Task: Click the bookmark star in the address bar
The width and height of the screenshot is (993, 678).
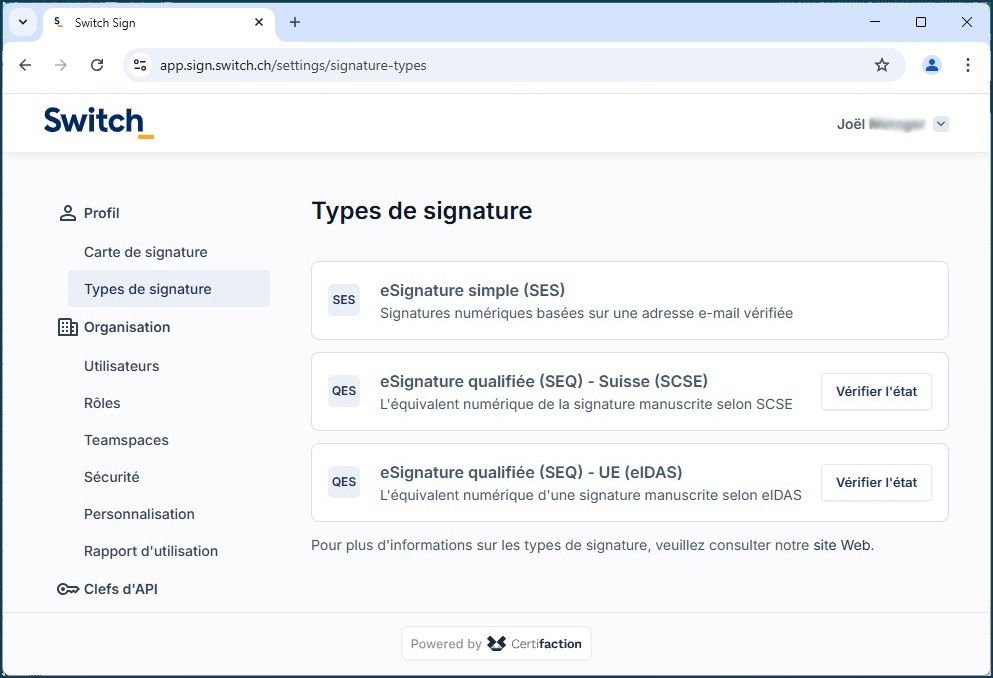Action: 882,64
